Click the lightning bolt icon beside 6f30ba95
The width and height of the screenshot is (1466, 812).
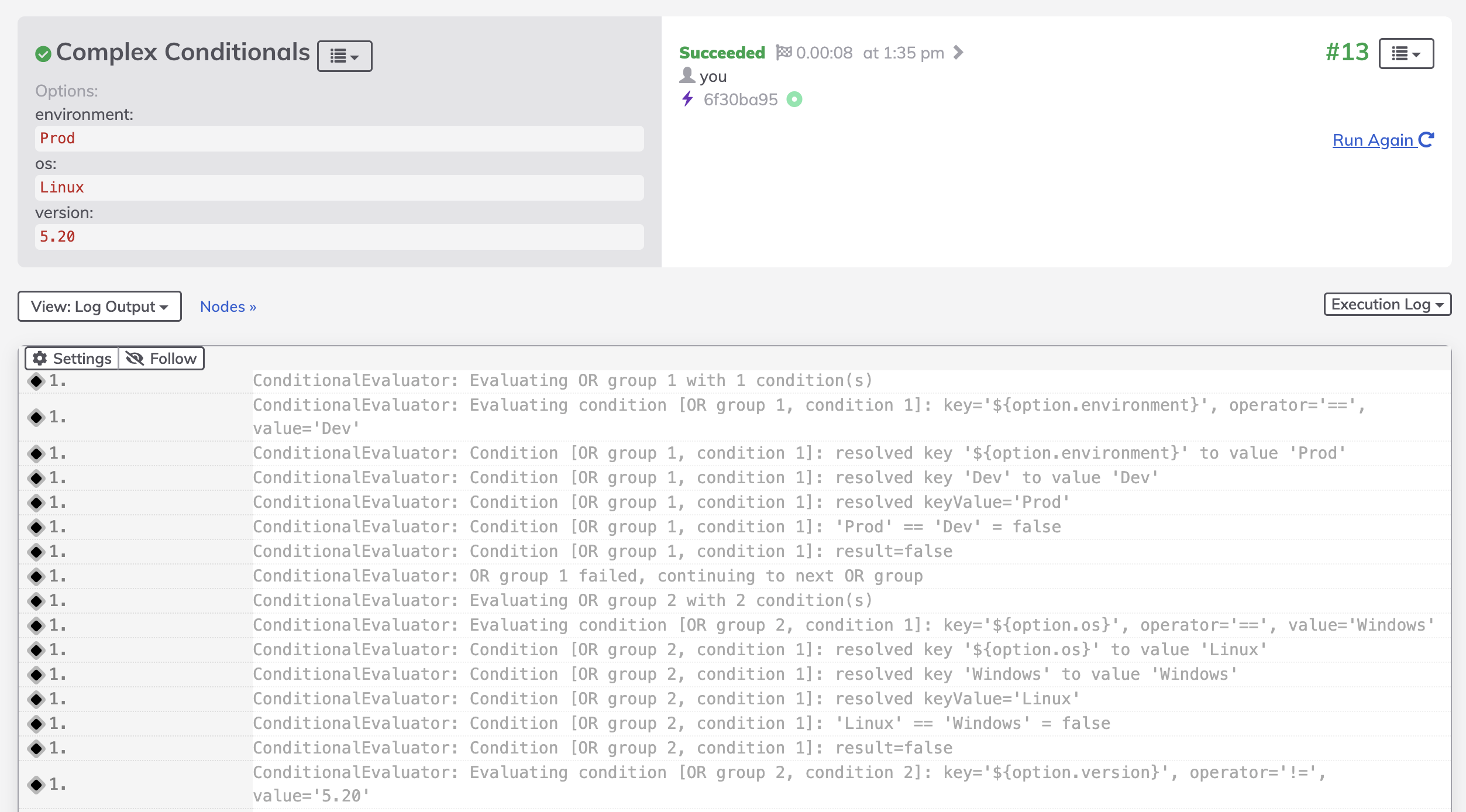click(687, 99)
